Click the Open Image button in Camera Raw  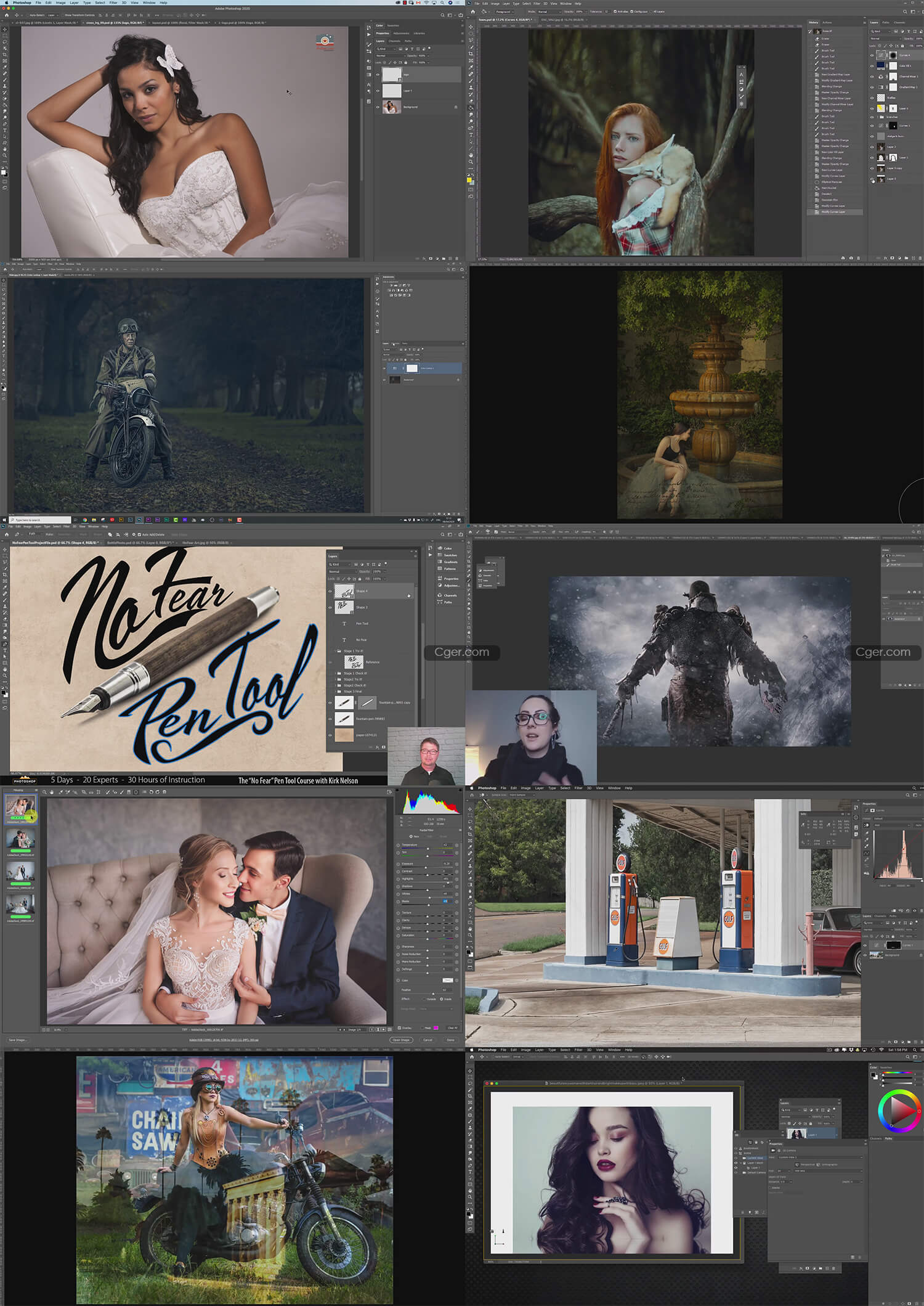[401, 1040]
